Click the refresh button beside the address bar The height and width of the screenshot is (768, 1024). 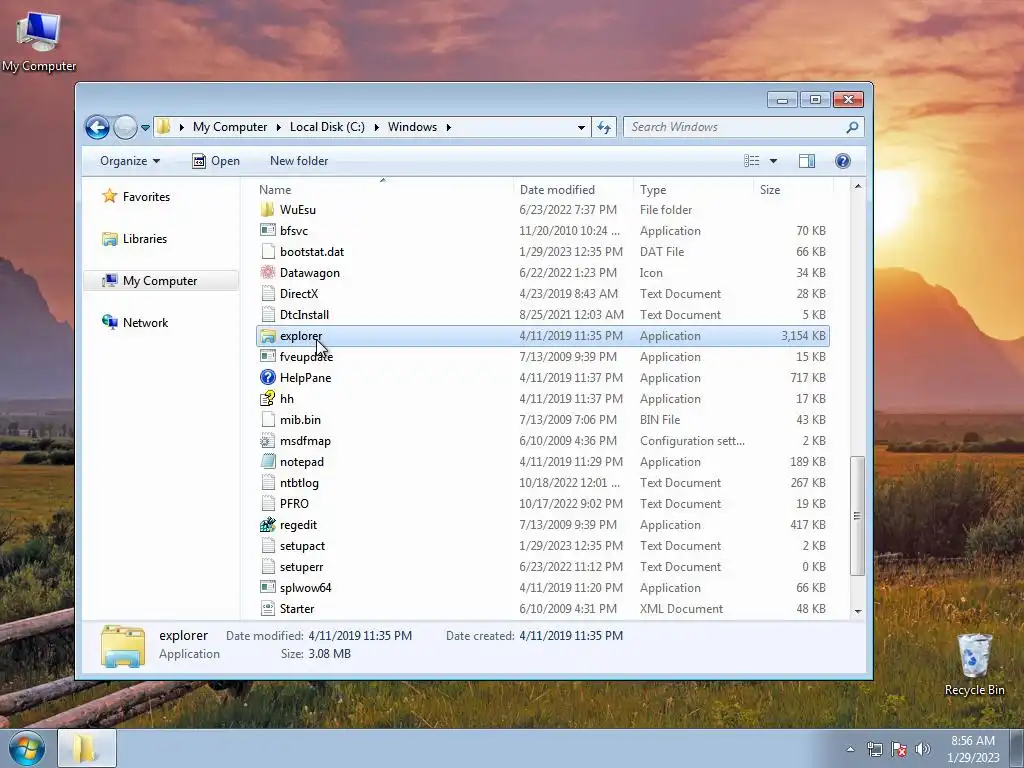pyautogui.click(x=603, y=127)
